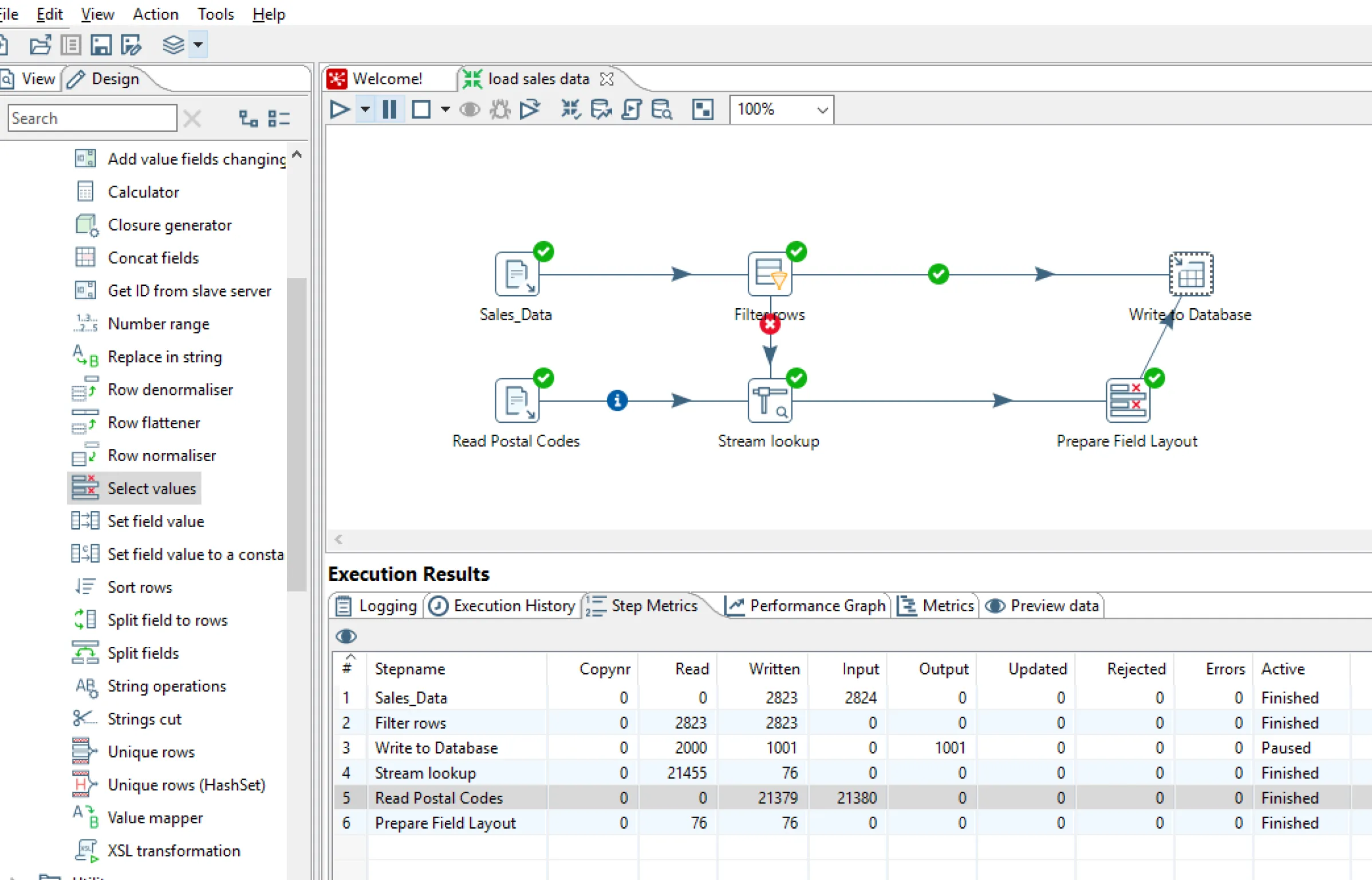Open the 100% zoom level dropdown

822,109
